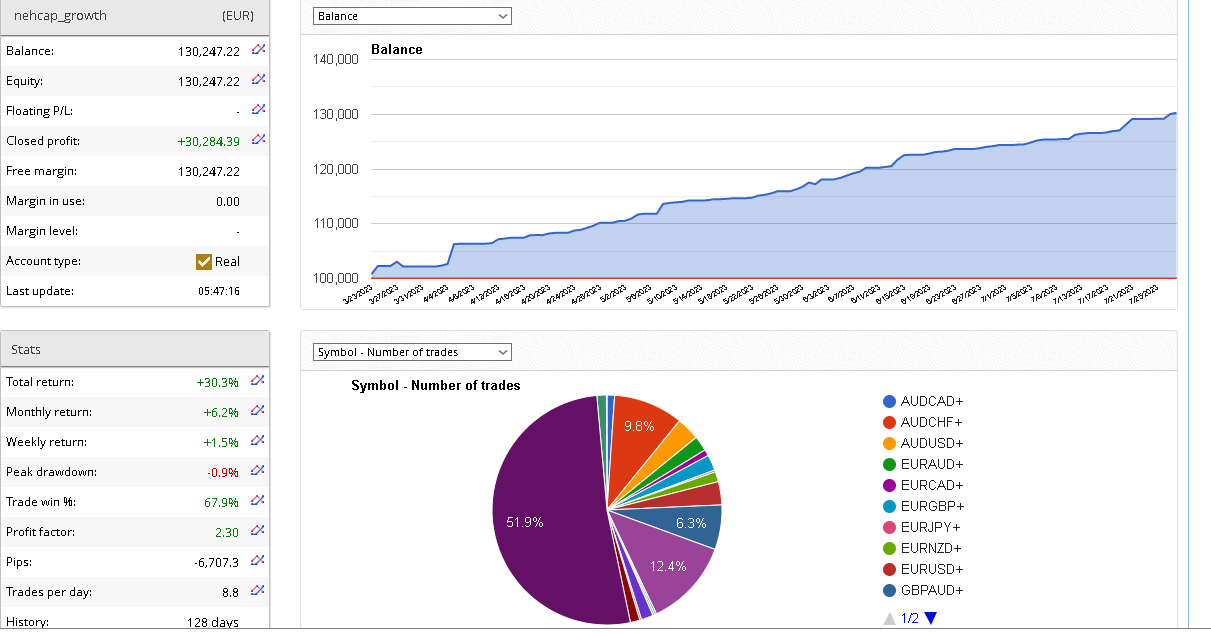Screen dimensions: 1211x634
Task: Click the chart icon for Closed profit
Action: (x=259, y=139)
